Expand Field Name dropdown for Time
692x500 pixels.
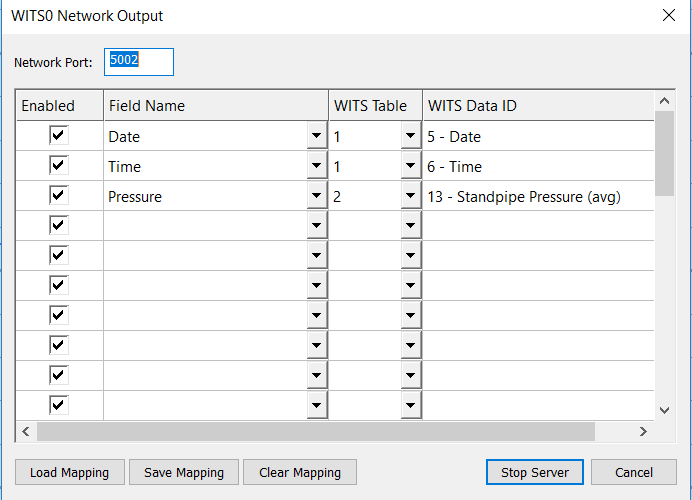pyautogui.click(x=316, y=167)
